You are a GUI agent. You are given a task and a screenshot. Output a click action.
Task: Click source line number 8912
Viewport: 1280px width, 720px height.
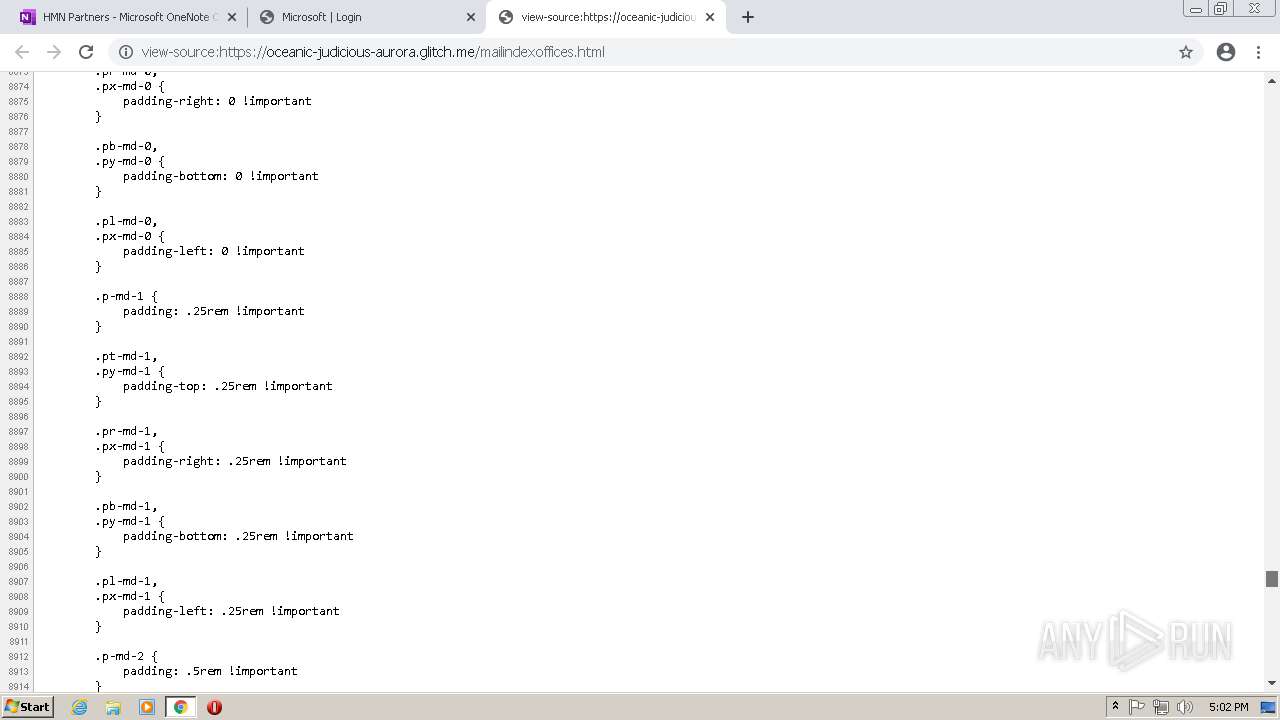pos(18,656)
